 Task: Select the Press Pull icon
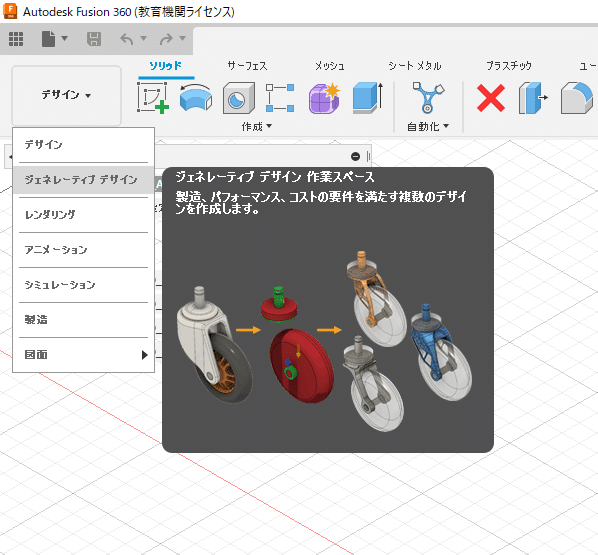tap(533, 98)
